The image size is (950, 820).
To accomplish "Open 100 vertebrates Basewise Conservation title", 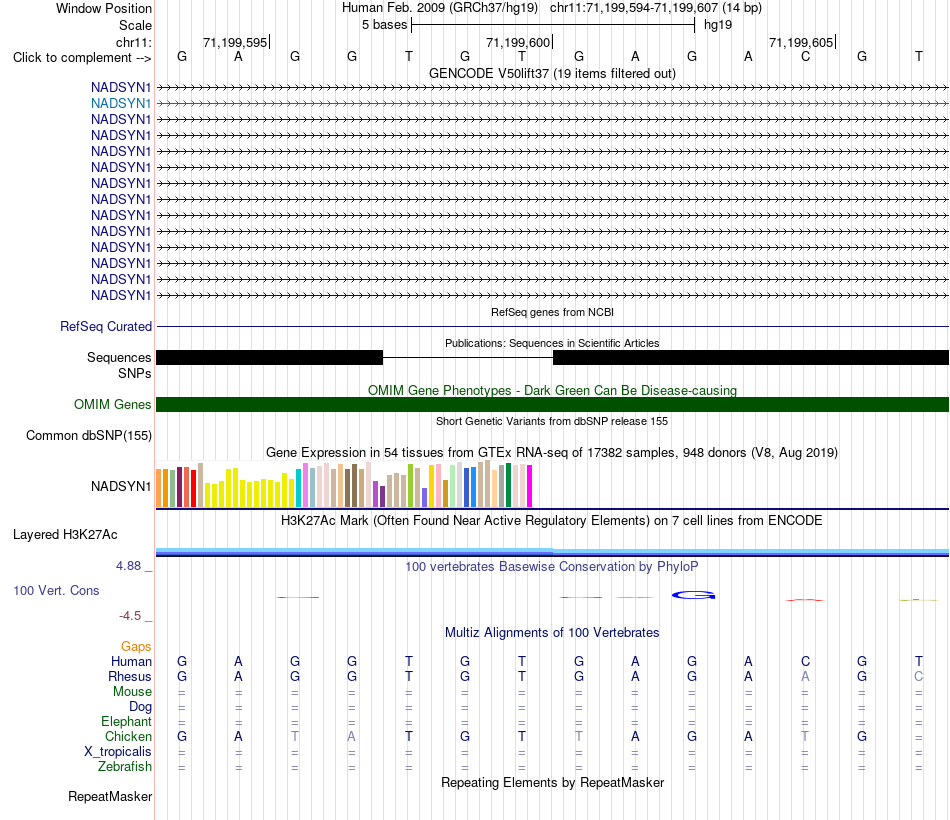I will coord(552,567).
